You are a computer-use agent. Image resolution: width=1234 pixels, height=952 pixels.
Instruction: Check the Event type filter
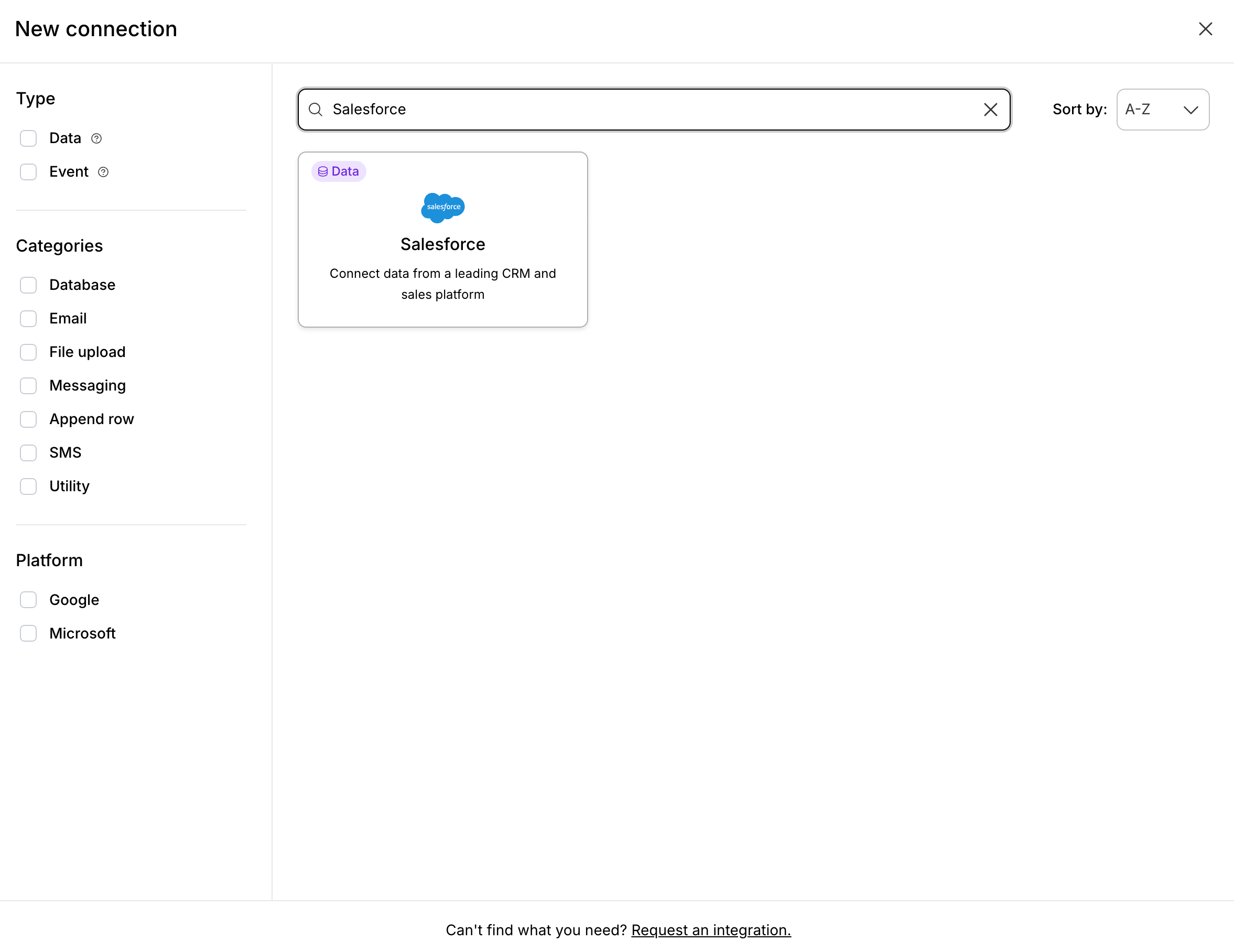pyautogui.click(x=28, y=172)
